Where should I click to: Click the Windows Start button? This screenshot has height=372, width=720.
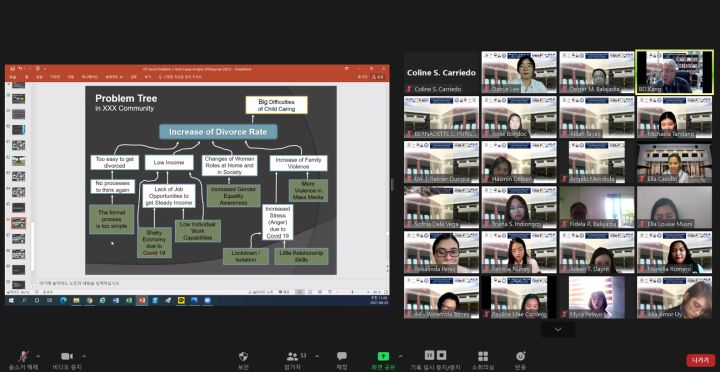coord(11,300)
